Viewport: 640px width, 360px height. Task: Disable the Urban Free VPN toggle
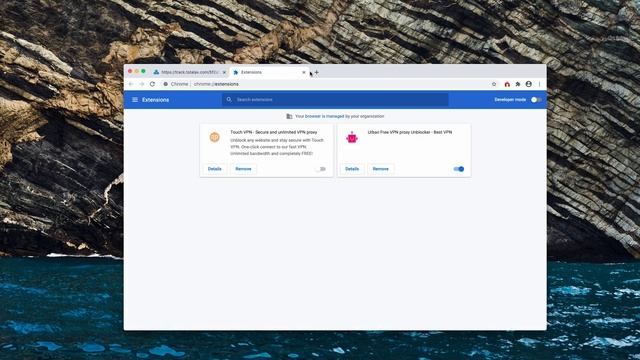459,169
